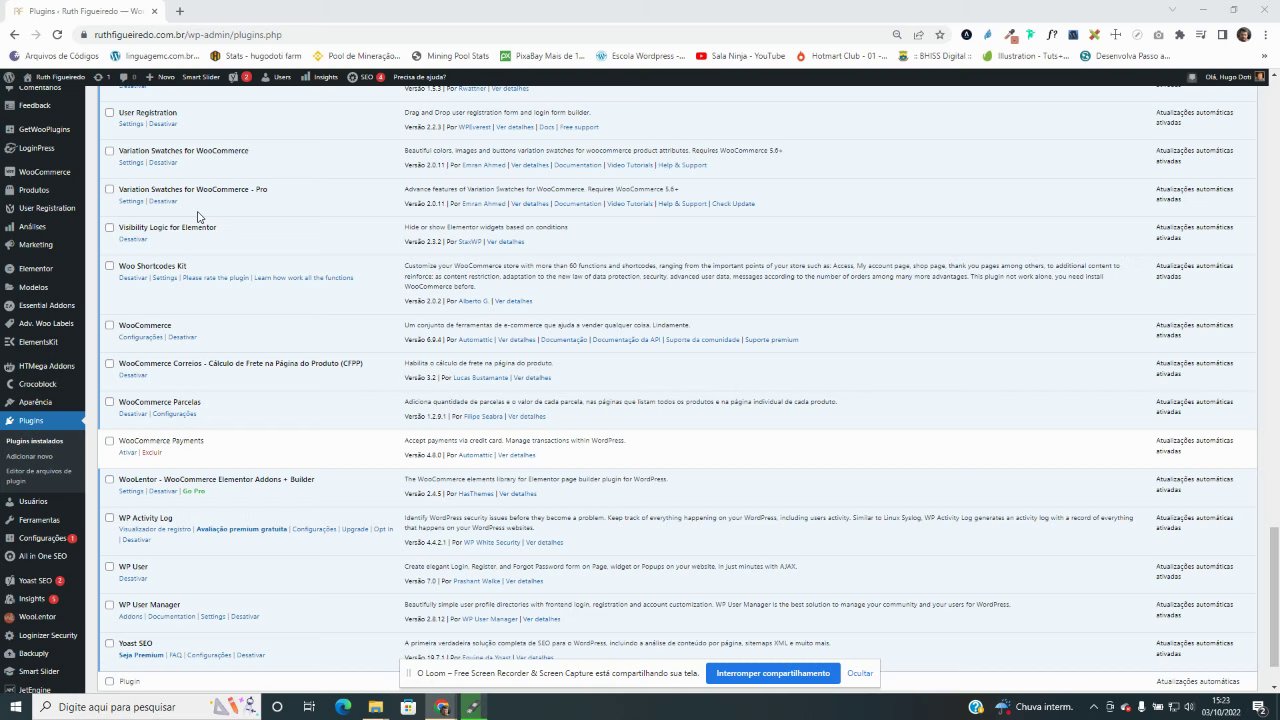Bookmark this page with the star icon
1280x720 pixels.
(939, 34)
